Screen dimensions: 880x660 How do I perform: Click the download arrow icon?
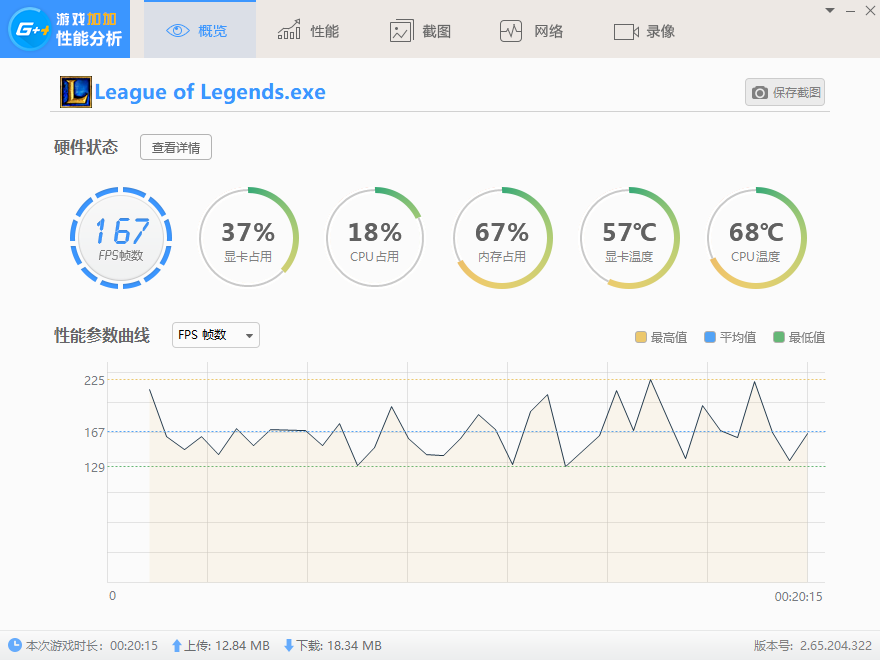pos(289,645)
